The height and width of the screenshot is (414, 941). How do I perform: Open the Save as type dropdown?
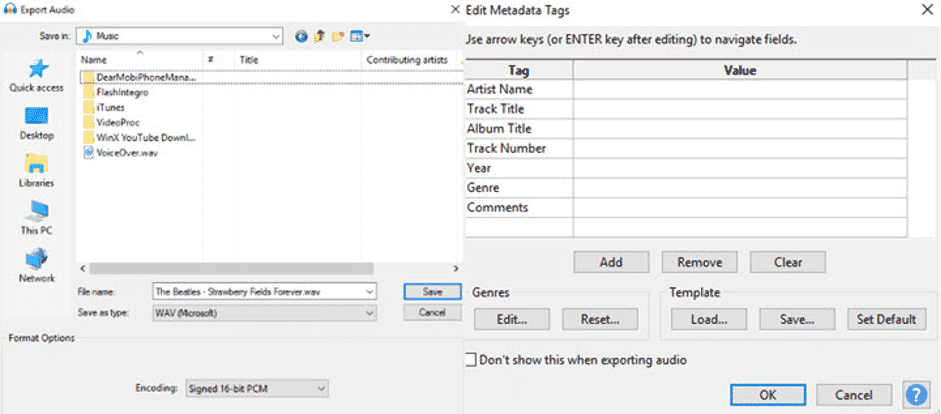click(370, 313)
